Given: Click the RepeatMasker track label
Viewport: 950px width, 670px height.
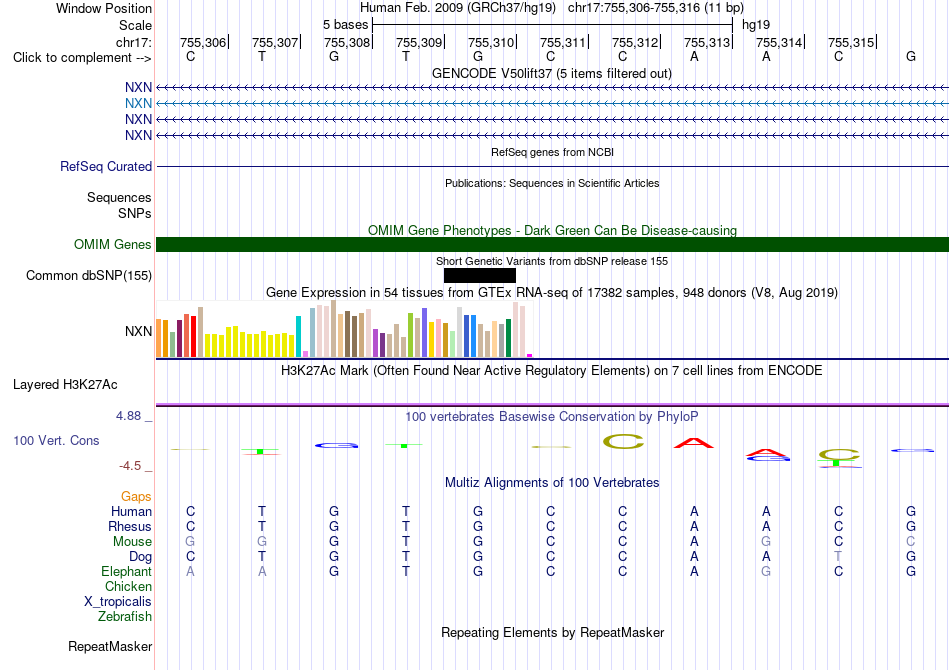Looking at the screenshot, I should [110, 647].
